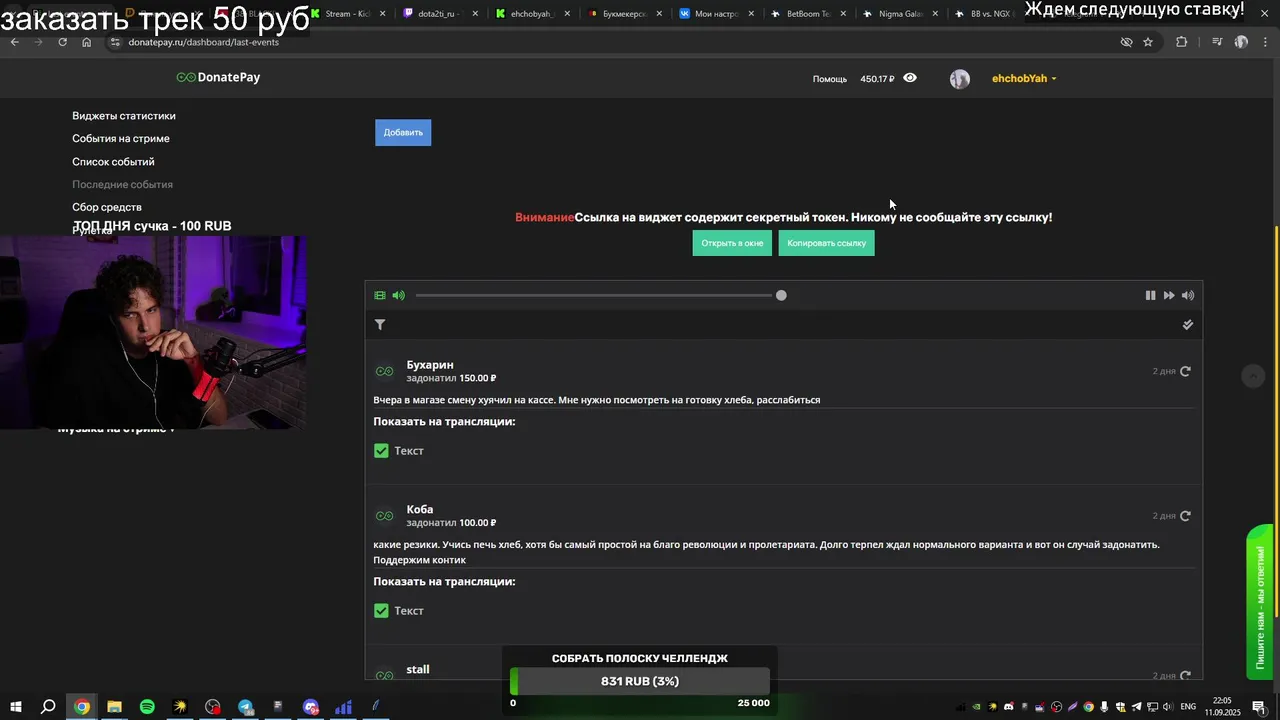The height and width of the screenshot is (720, 1280).
Task: Skip forward with fast-forward icon
Action: pyautogui.click(x=1168, y=295)
